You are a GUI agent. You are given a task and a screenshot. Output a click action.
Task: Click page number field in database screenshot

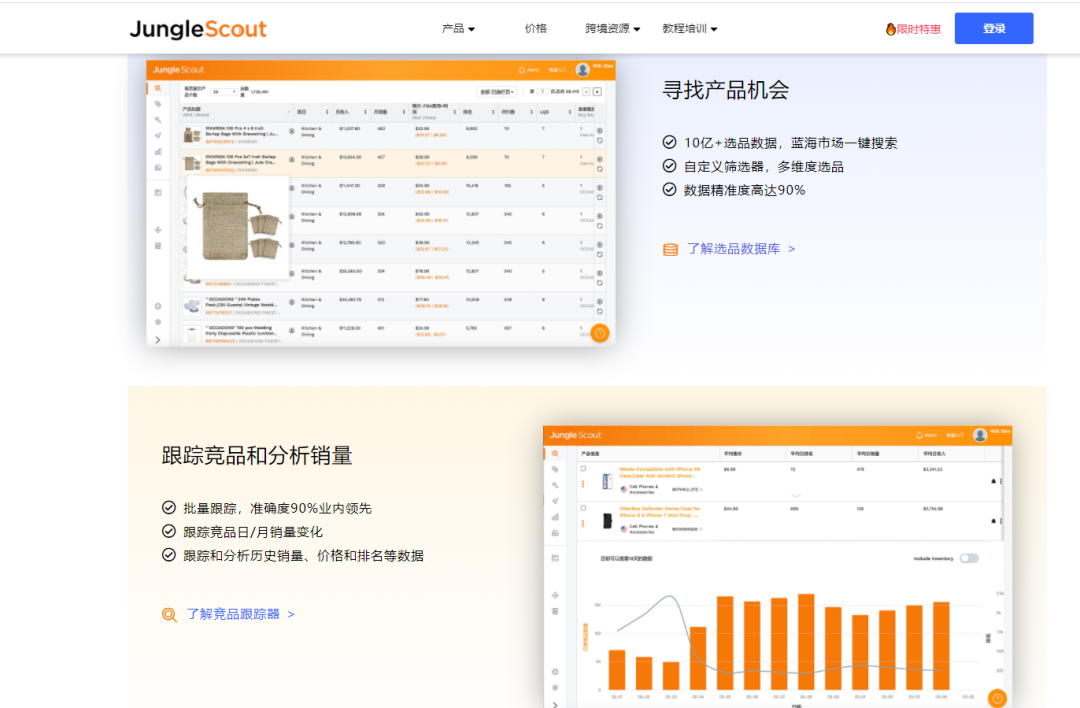coord(543,92)
